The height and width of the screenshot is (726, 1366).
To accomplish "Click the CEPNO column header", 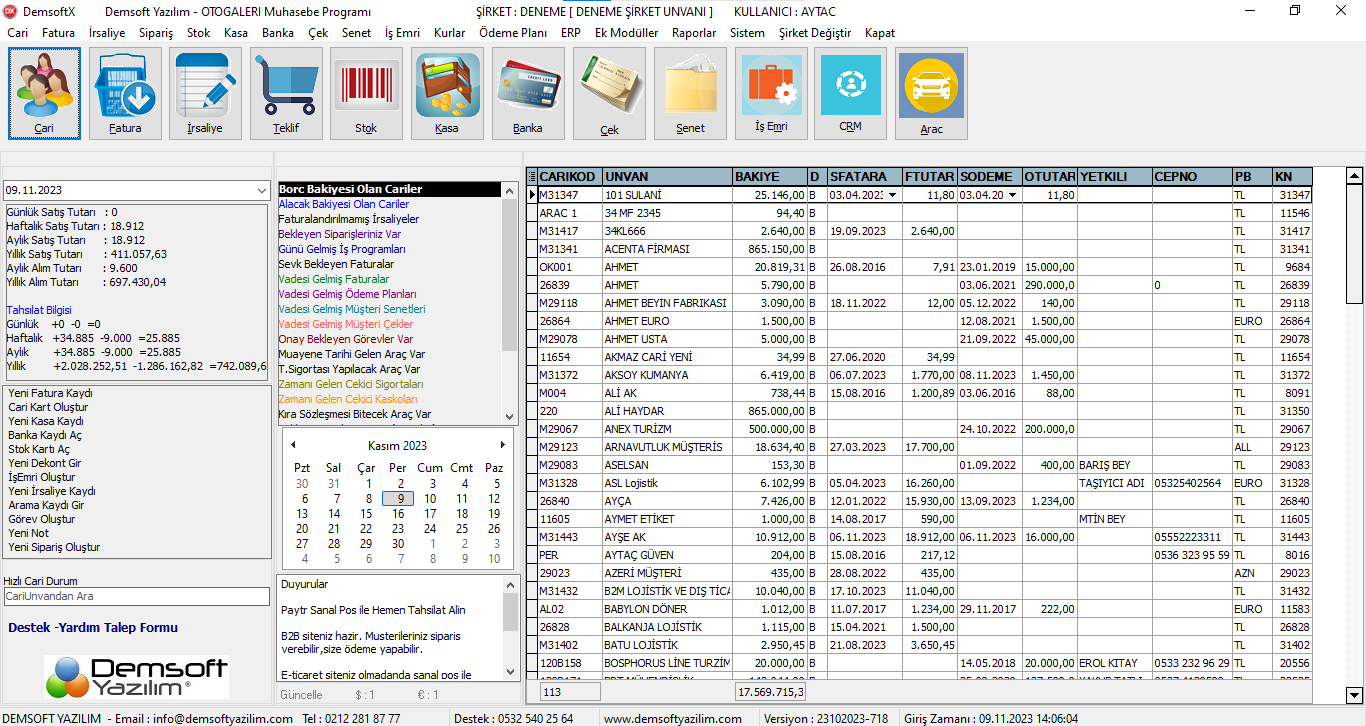I will click(1192, 177).
